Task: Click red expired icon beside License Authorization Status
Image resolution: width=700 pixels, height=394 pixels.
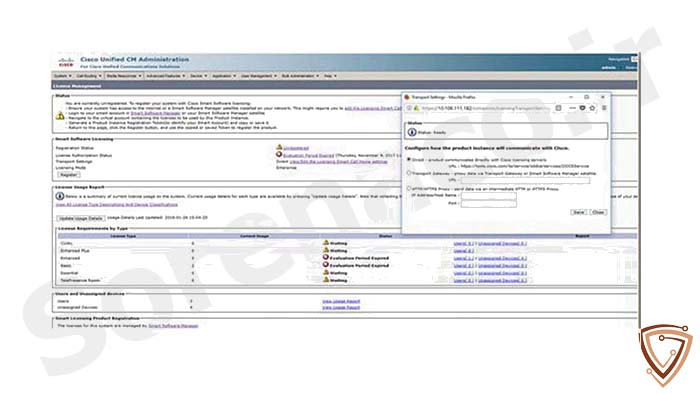Action: (x=279, y=154)
